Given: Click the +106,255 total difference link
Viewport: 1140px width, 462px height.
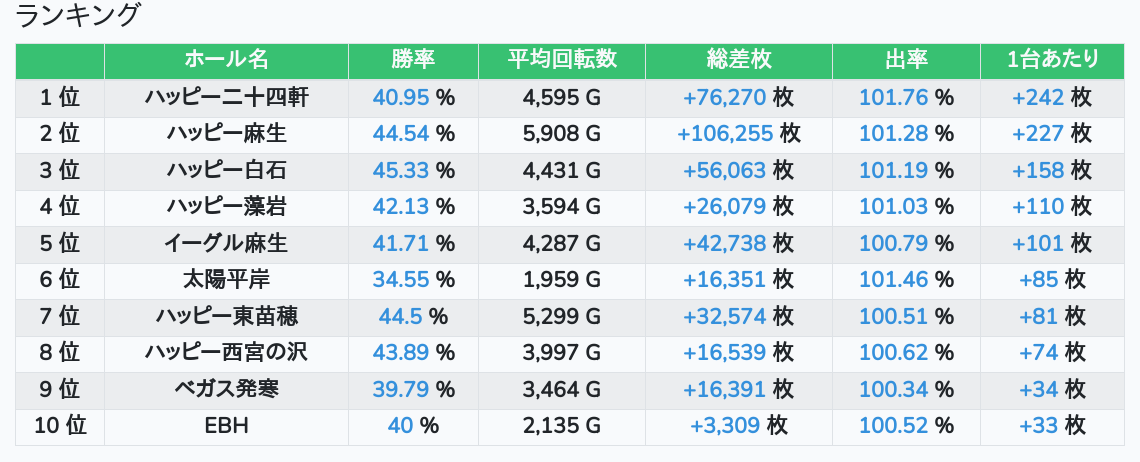Looking at the screenshot, I should click(725, 134).
